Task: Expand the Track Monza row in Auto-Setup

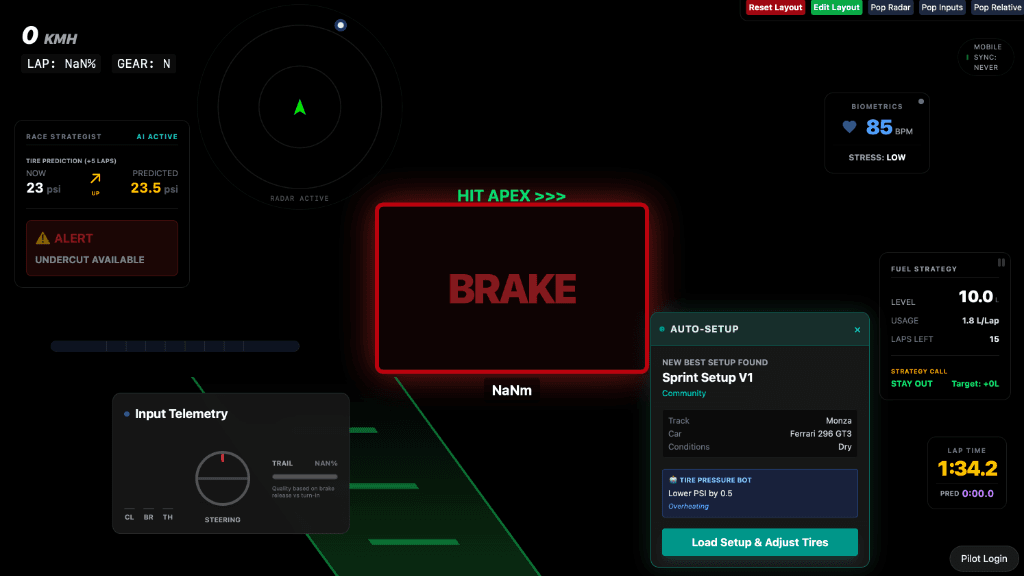Action: [x=760, y=420]
